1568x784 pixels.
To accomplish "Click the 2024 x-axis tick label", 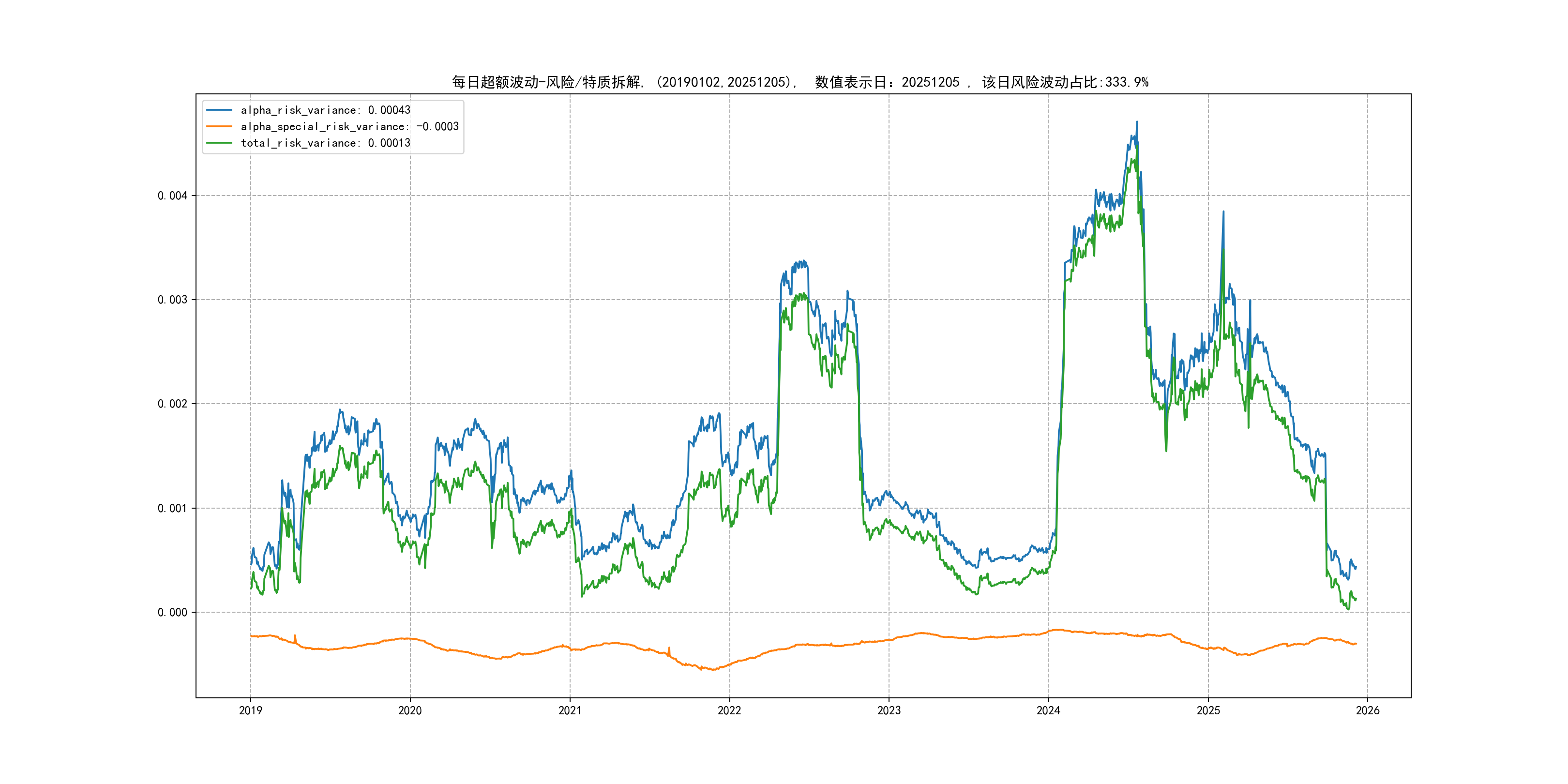I will (x=1048, y=710).
